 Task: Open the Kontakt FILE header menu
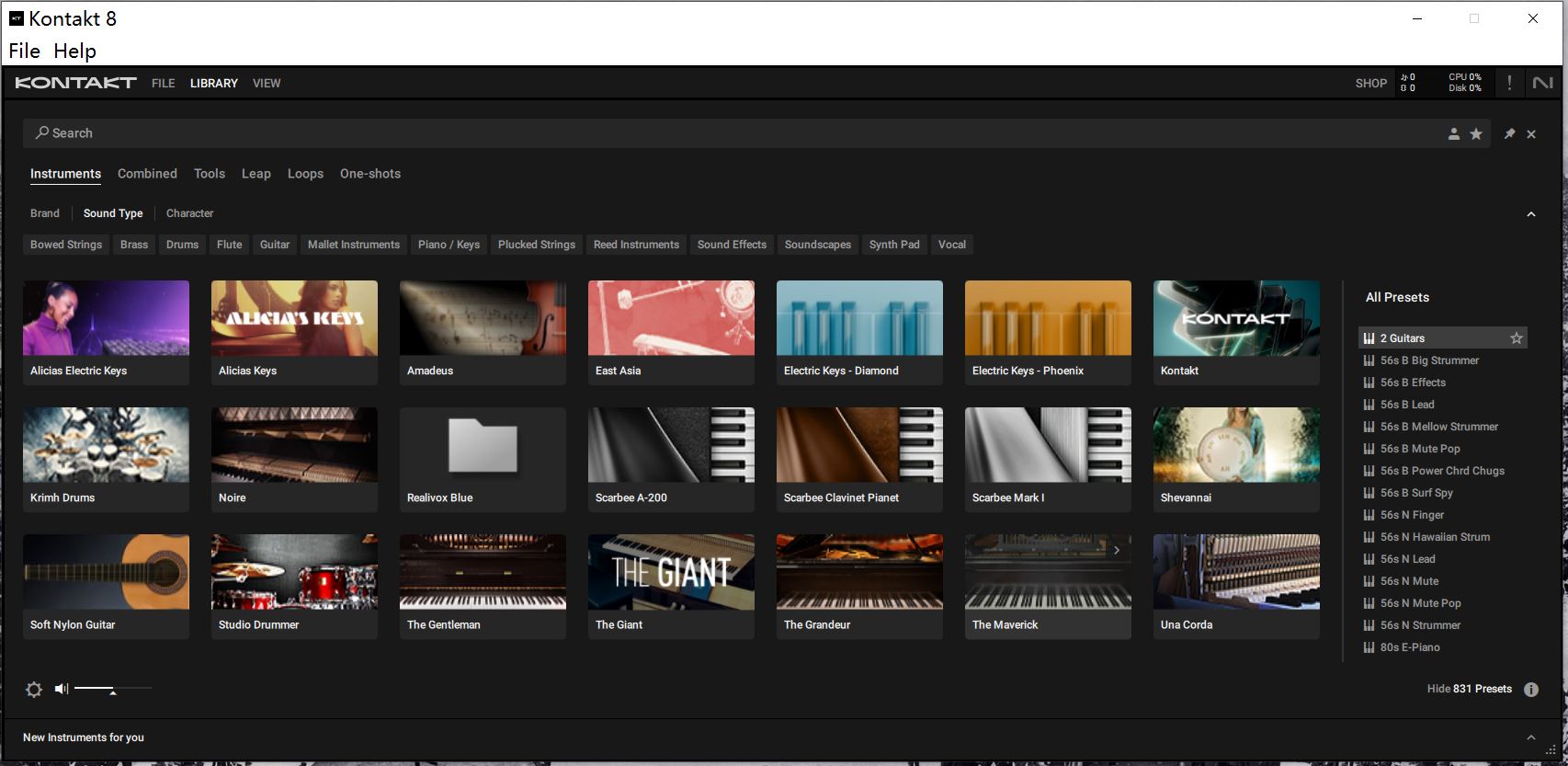[x=164, y=83]
